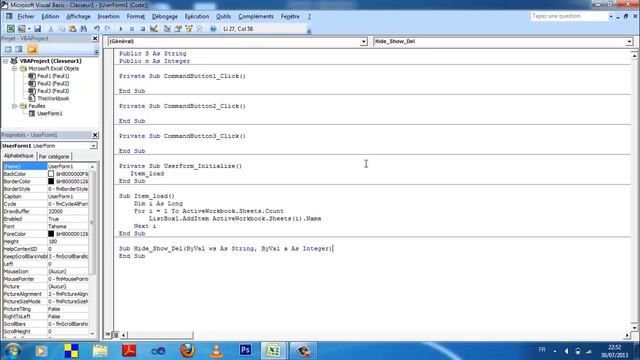The height and width of the screenshot is (360, 640).
Task: Click the BackColor white color swatch
Action: (x=51, y=174)
